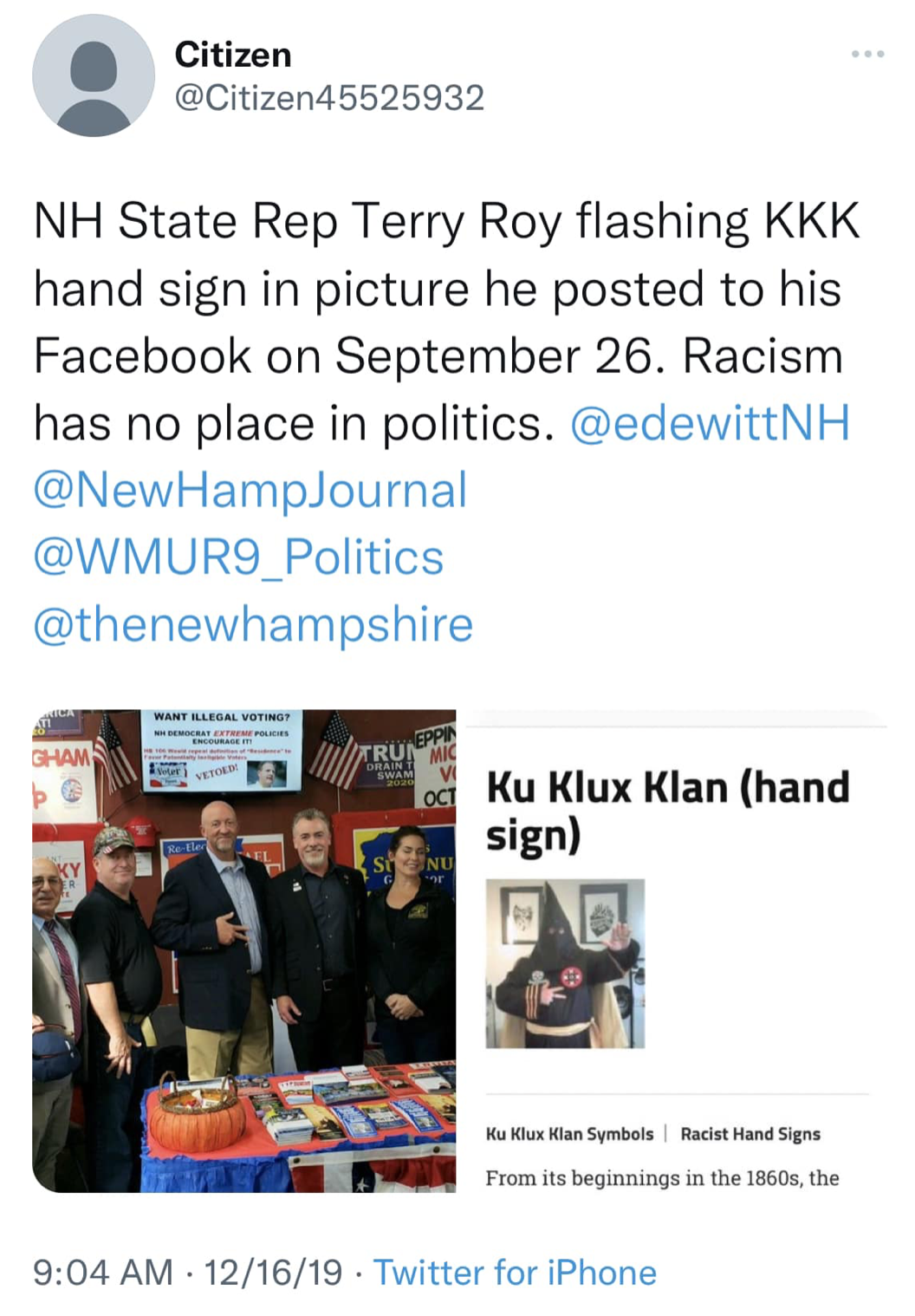
Task: Open the @NewHampJournal mention
Action: [250, 490]
